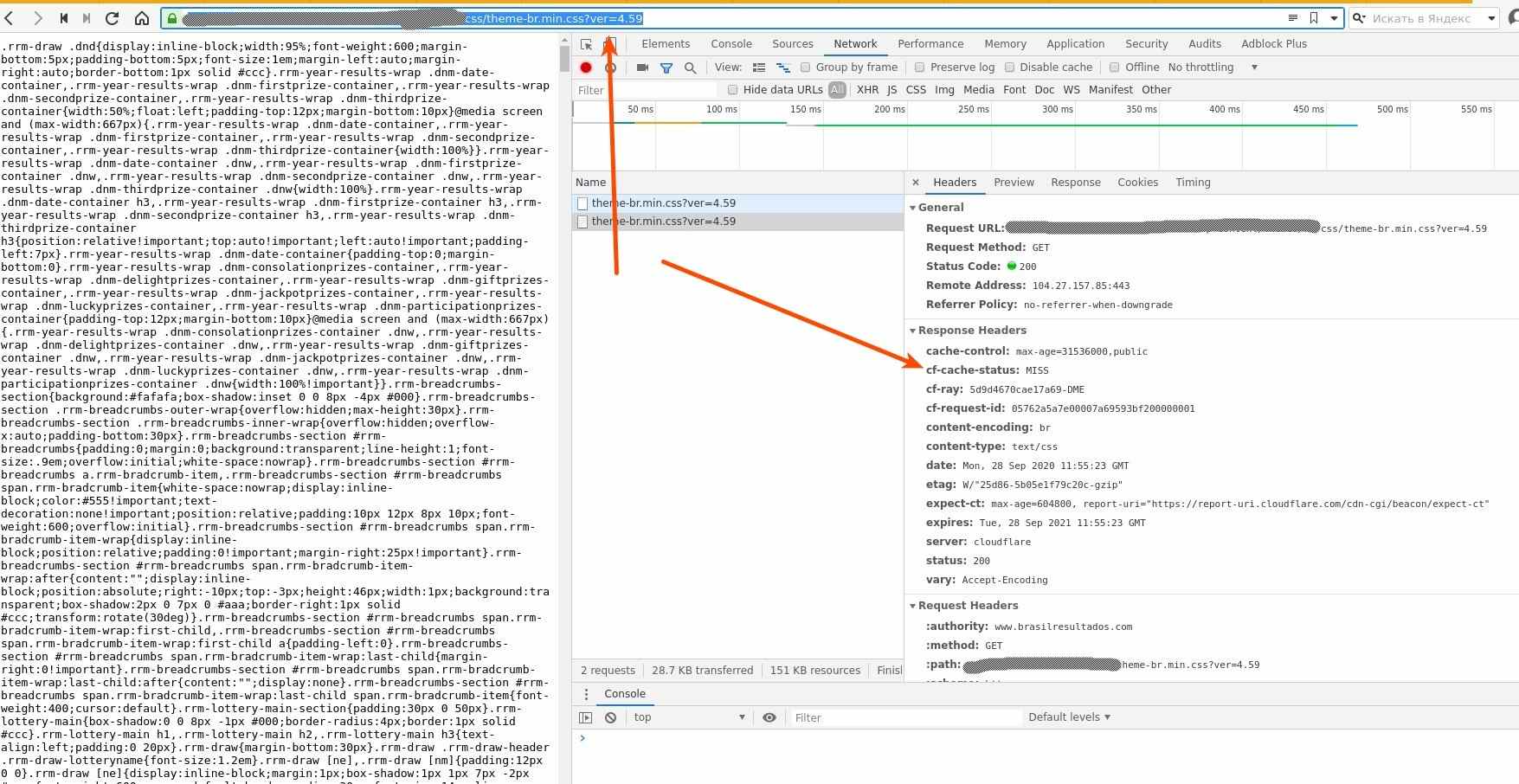Open the Application tab
1519x784 pixels.
click(x=1075, y=44)
